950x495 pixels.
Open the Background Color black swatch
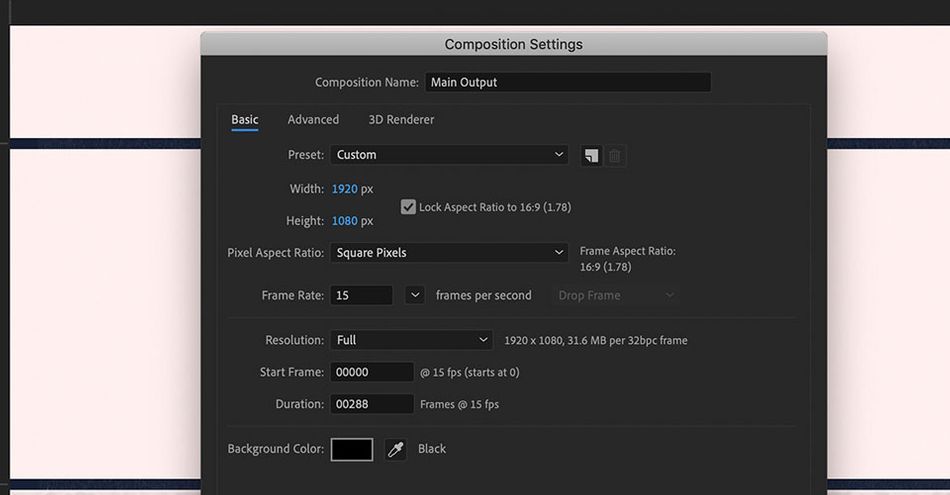pyautogui.click(x=352, y=450)
